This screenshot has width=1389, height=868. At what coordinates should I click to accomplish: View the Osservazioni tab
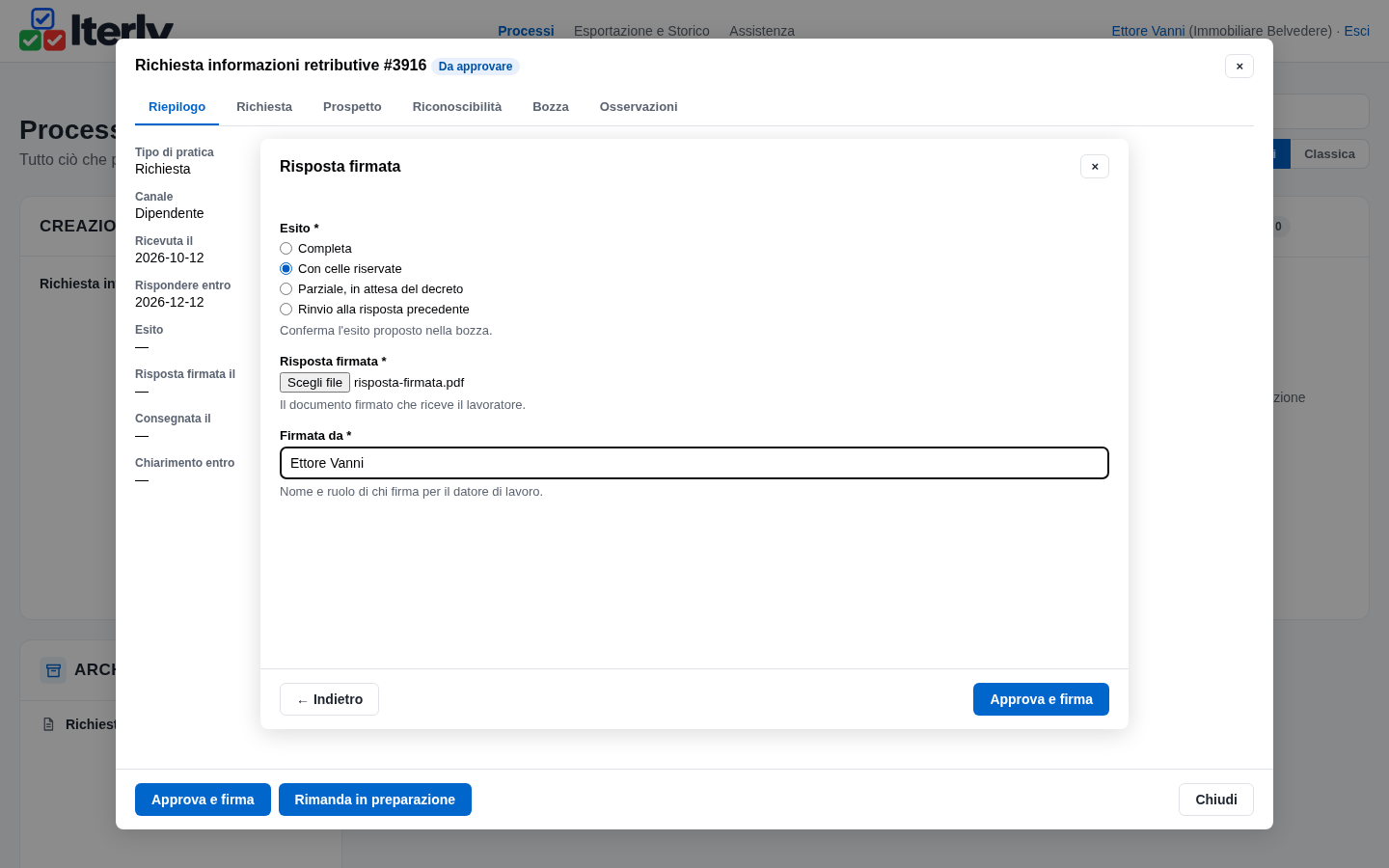(x=639, y=107)
